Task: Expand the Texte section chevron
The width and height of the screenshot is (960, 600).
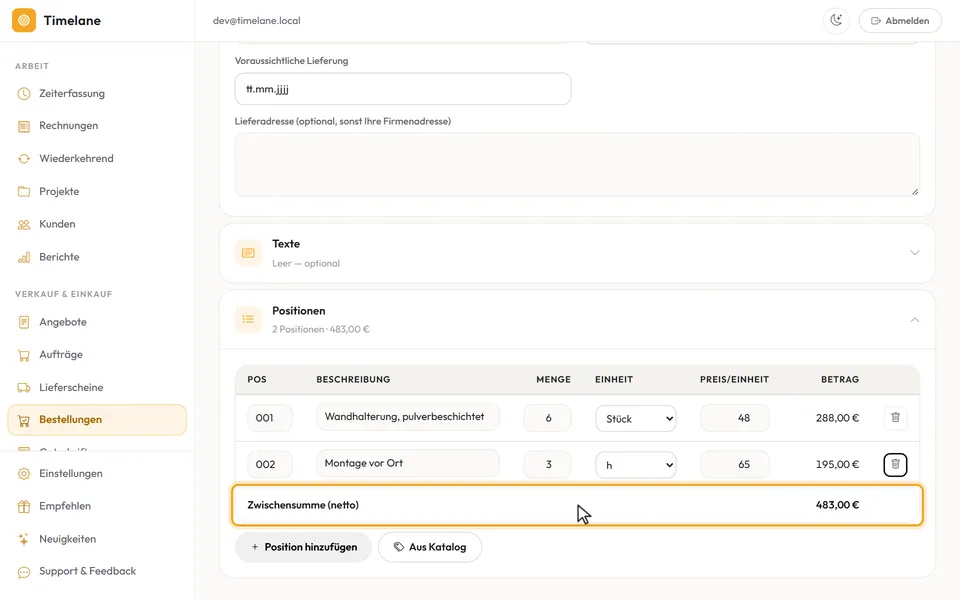Action: [915, 253]
